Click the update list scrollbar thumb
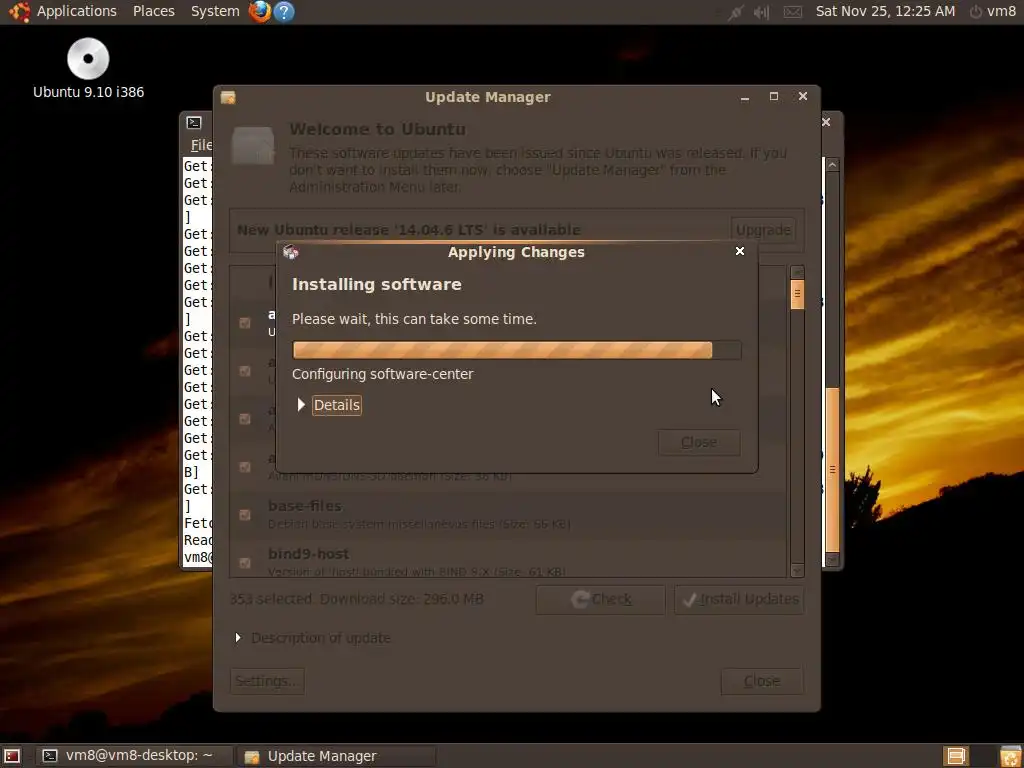This screenshot has height=768, width=1024. point(797,294)
